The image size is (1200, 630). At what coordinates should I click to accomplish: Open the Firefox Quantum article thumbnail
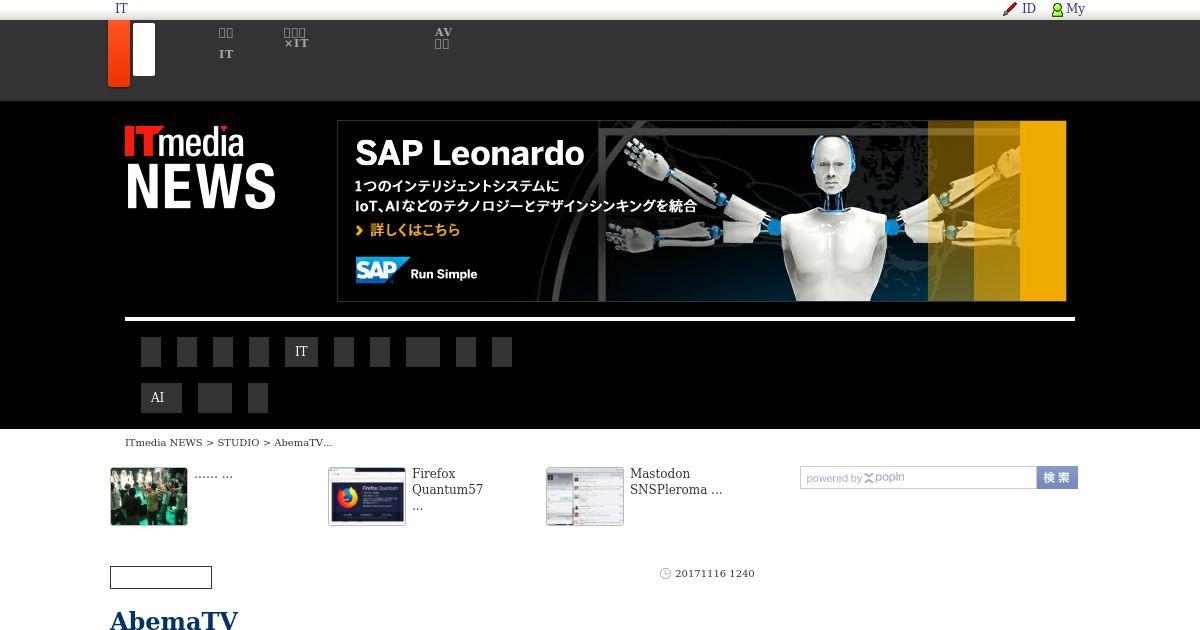367,496
